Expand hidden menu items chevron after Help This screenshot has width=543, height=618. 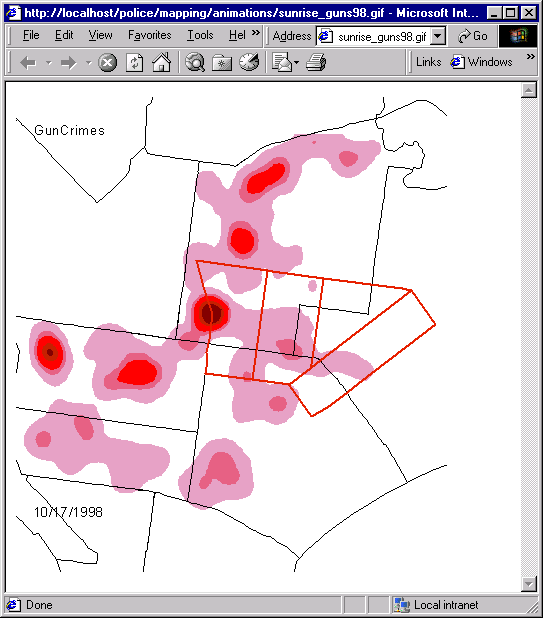[256, 33]
